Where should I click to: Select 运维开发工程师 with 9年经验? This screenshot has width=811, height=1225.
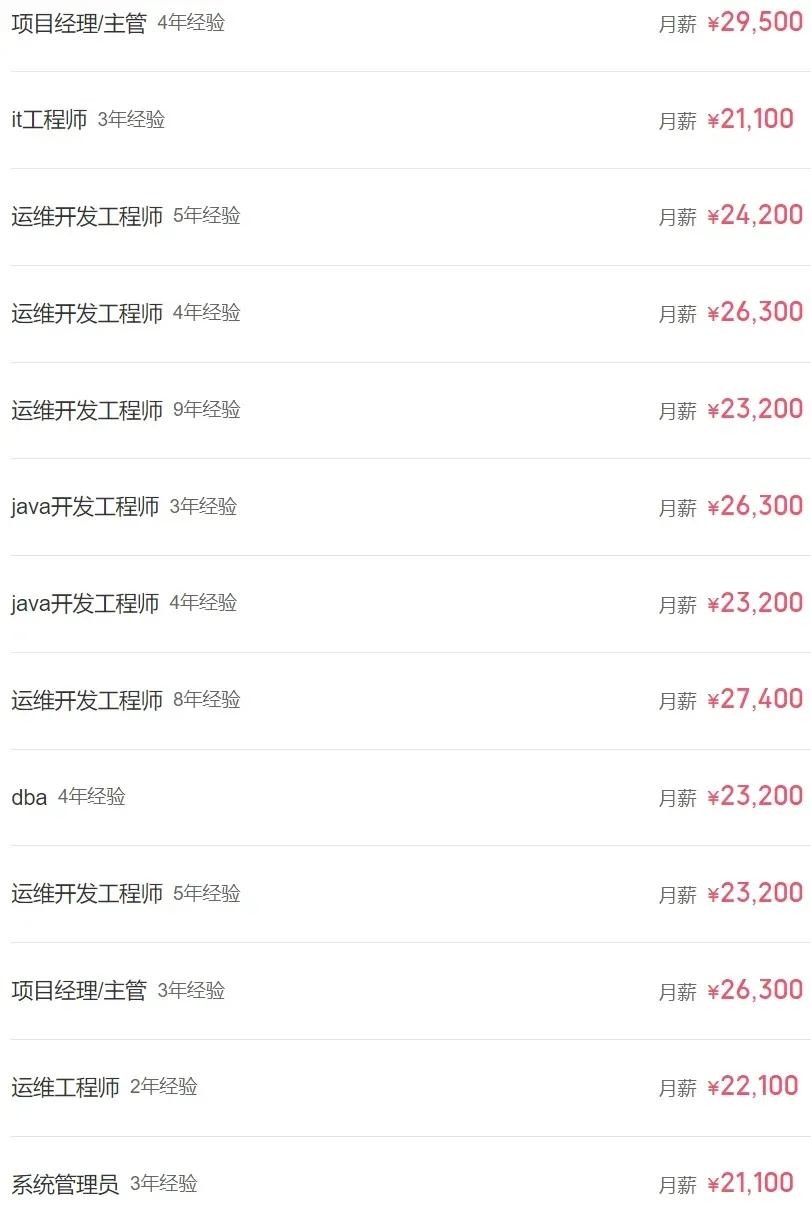87,410
